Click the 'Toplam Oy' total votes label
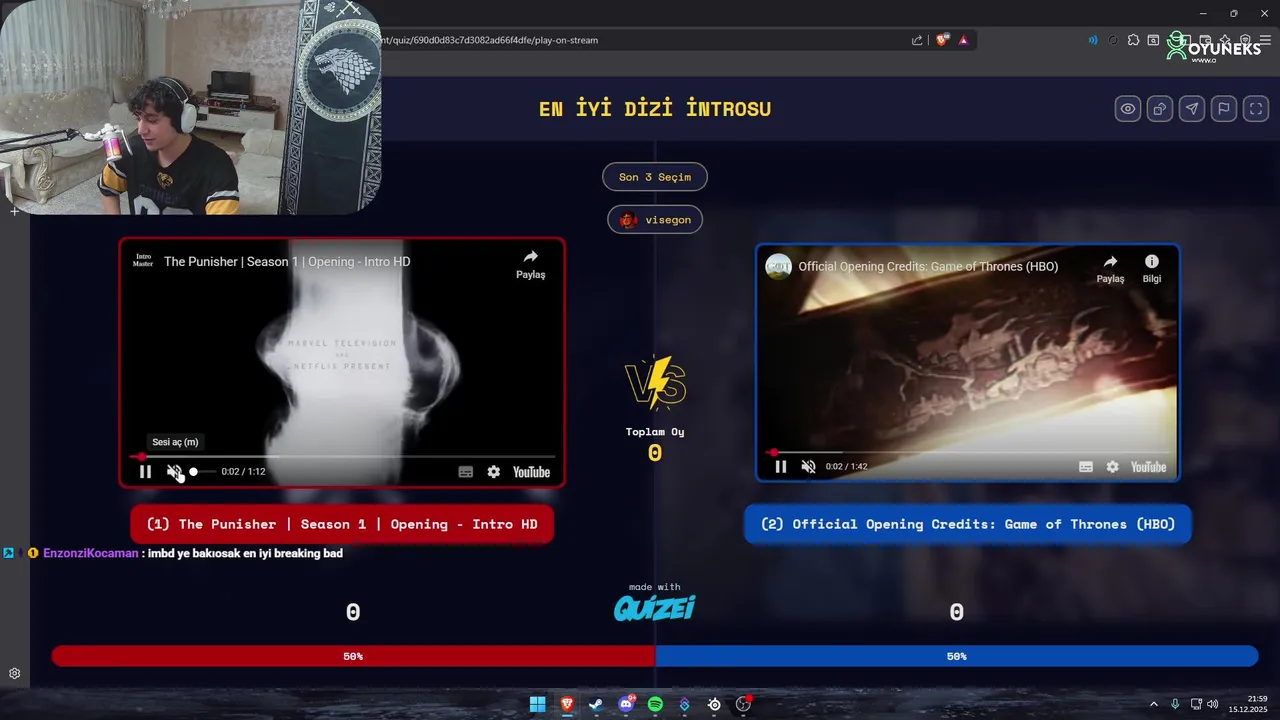The width and height of the screenshot is (1280, 720). click(655, 432)
